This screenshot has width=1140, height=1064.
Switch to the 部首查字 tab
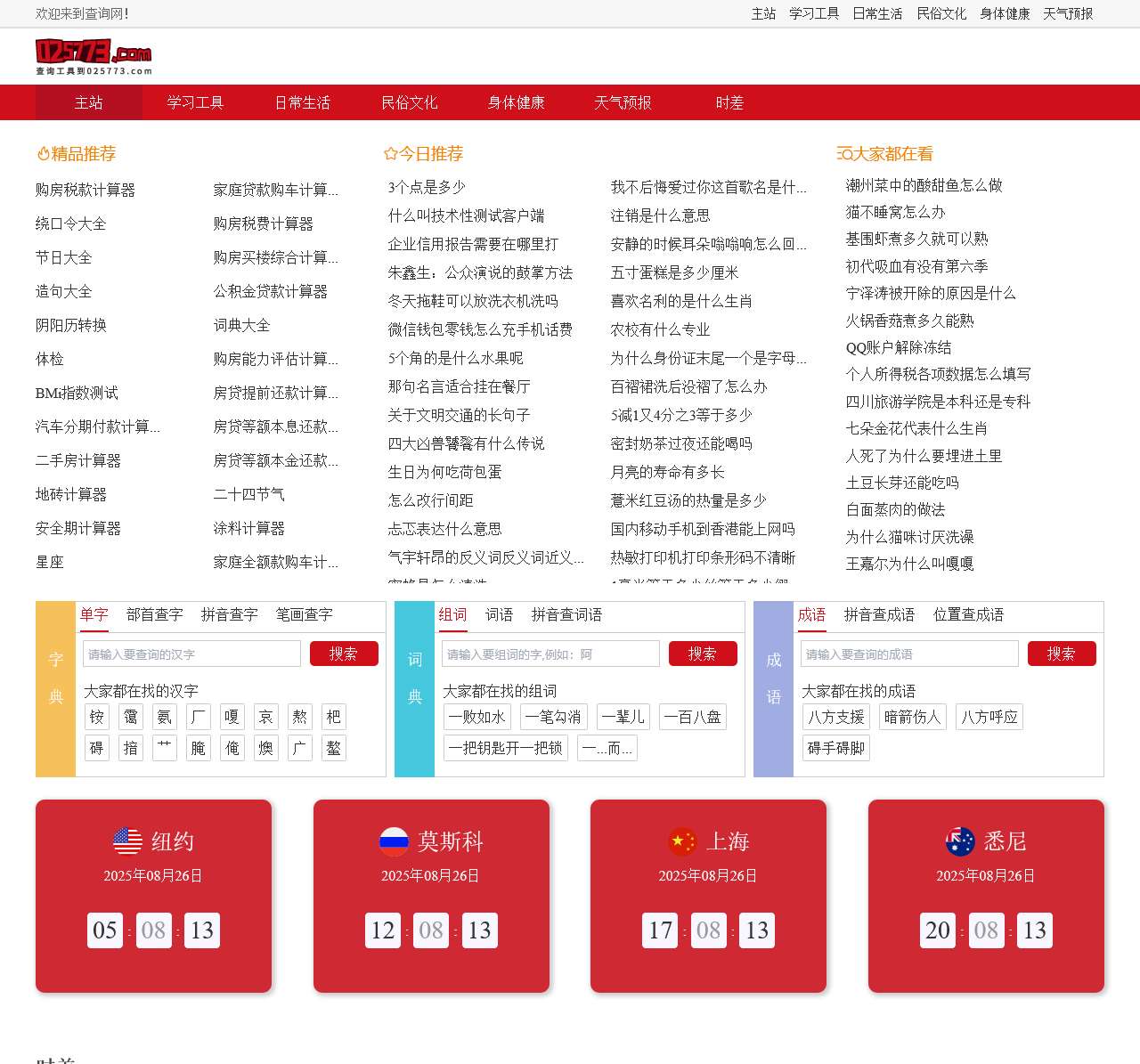pos(153,614)
